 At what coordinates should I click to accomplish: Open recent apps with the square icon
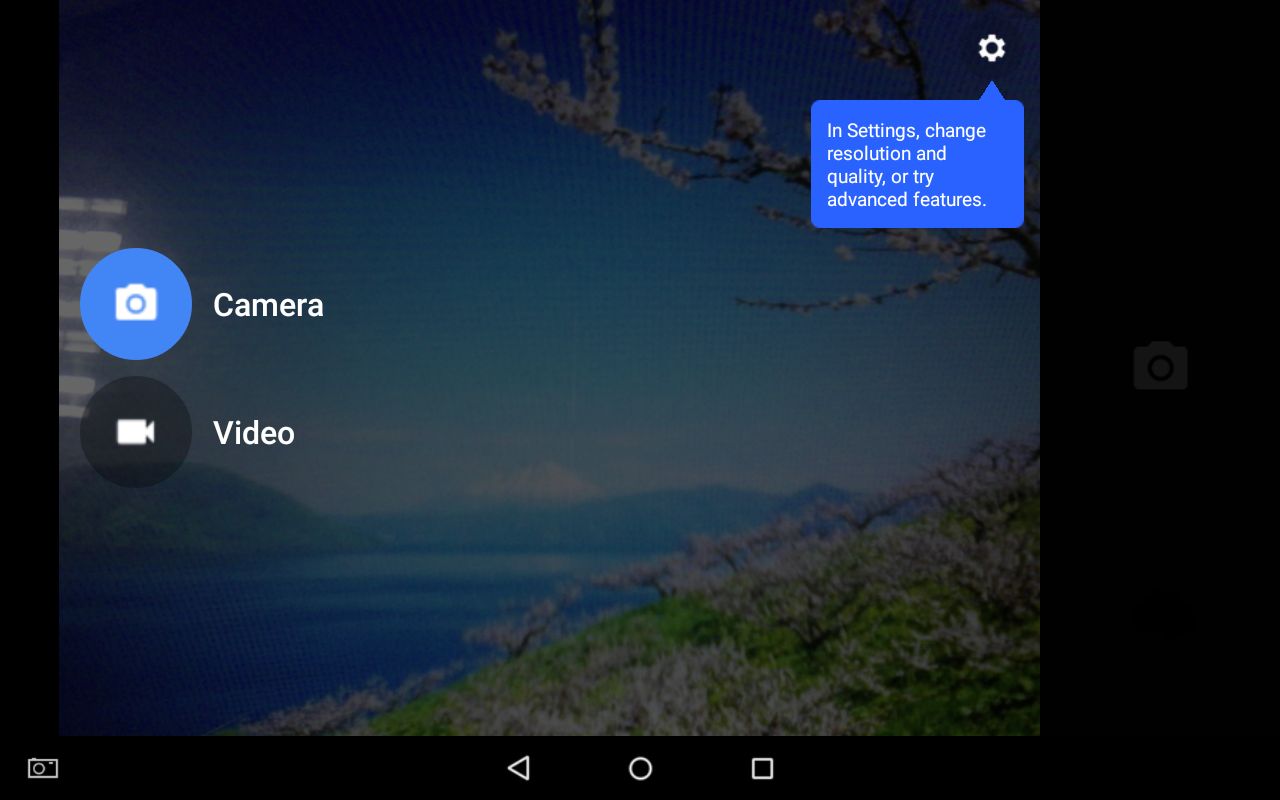[x=762, y=768]
